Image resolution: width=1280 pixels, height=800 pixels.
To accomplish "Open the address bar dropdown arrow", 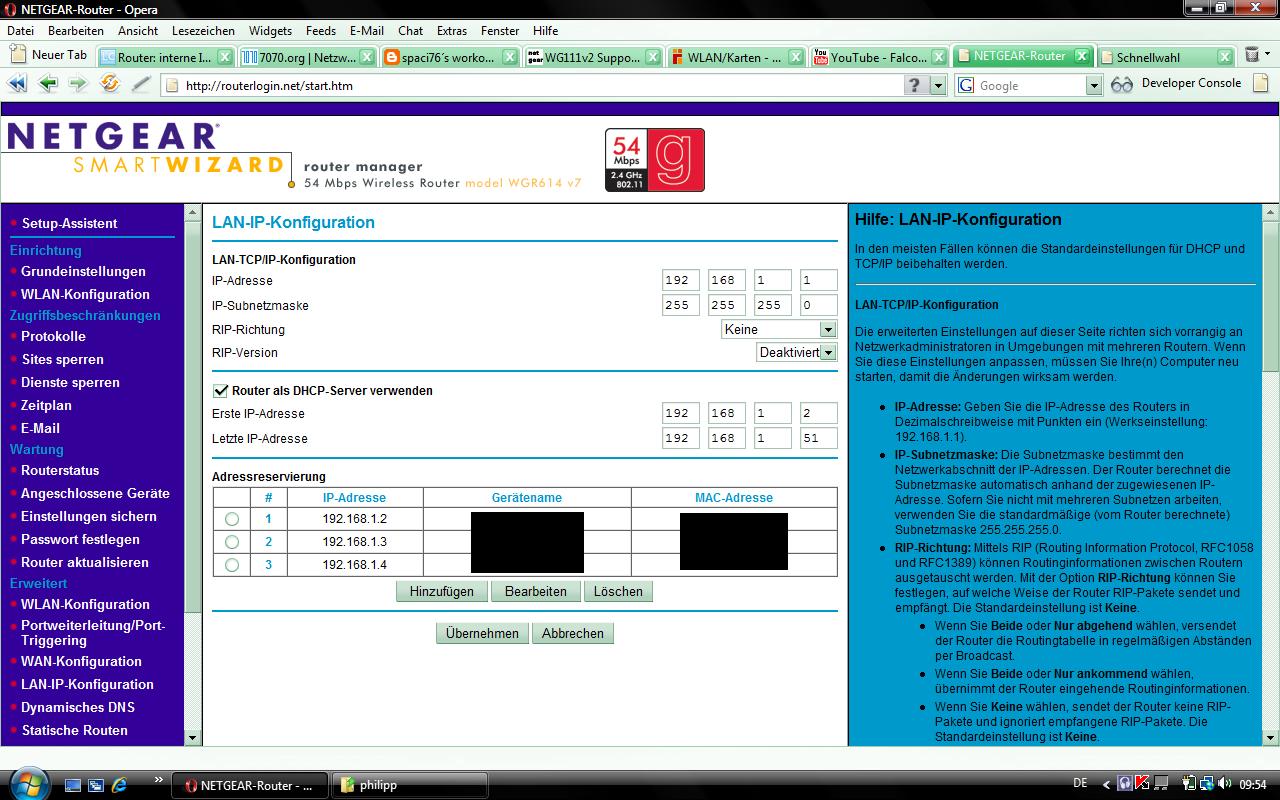I will [x=938, y=86].
